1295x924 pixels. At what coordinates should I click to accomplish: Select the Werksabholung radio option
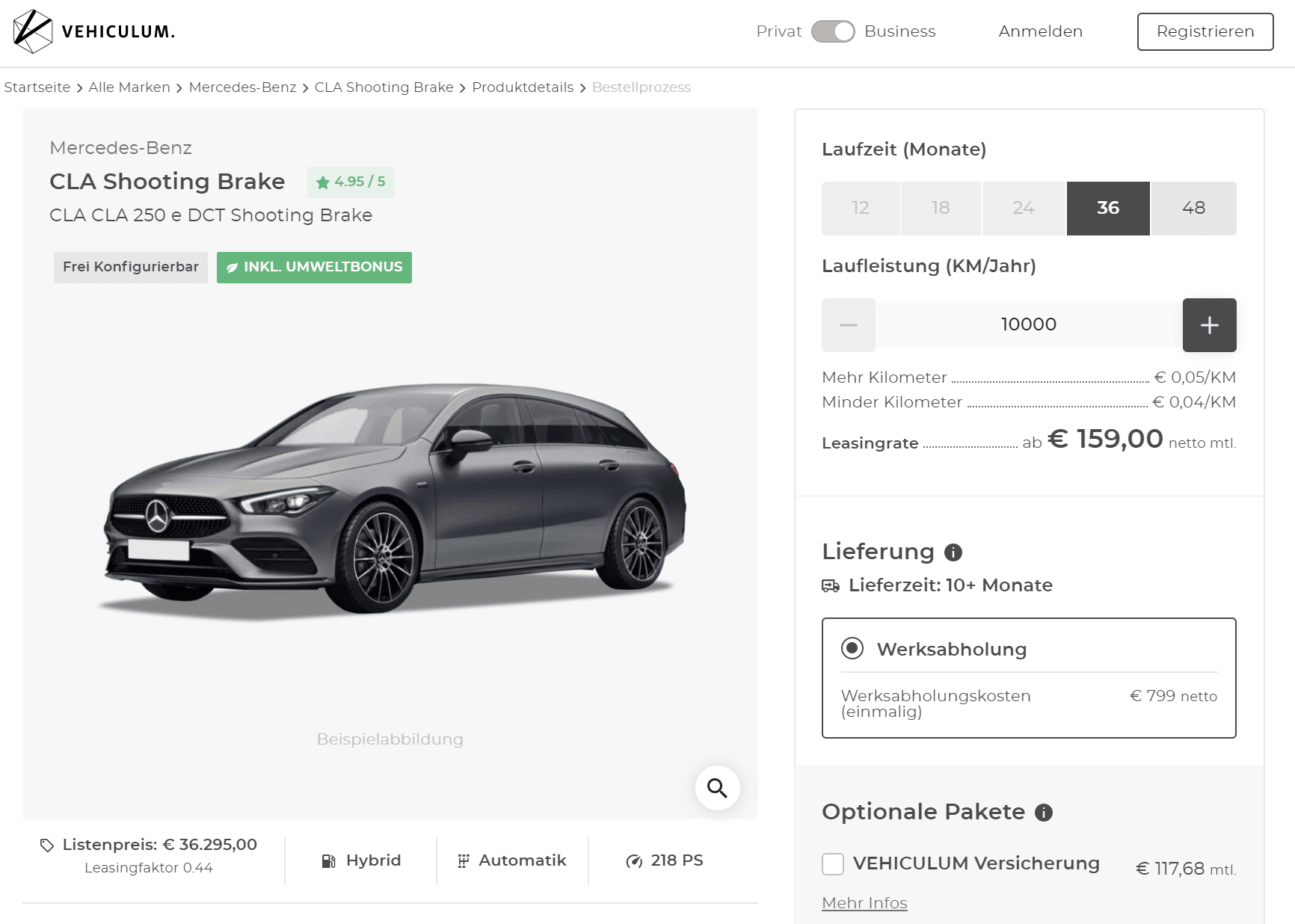click(x=852, y=648)
